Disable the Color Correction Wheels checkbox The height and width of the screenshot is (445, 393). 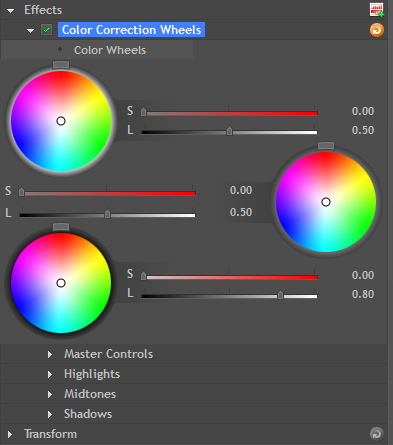[46, 30]
